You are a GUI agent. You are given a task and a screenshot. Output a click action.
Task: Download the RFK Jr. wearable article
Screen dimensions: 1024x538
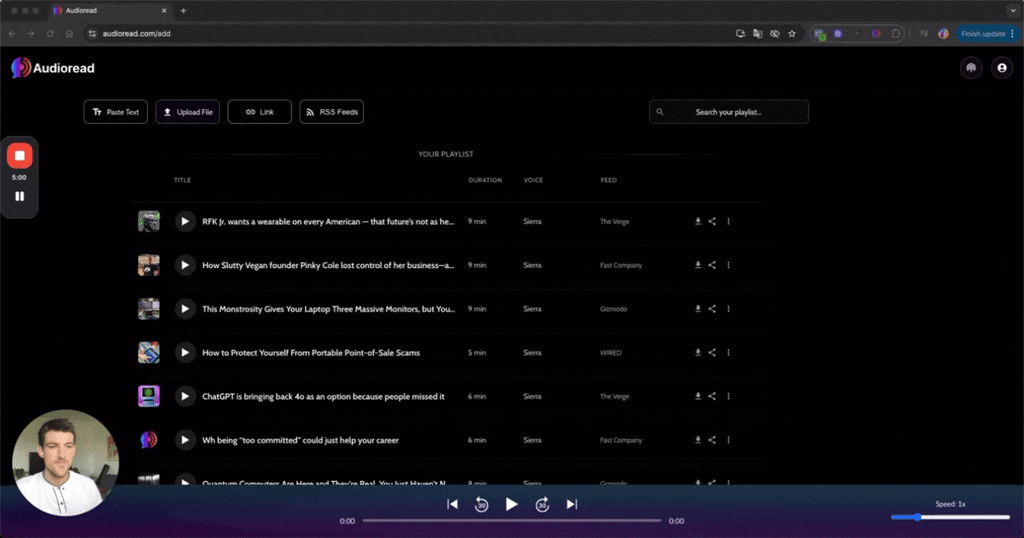click(697, 221)
